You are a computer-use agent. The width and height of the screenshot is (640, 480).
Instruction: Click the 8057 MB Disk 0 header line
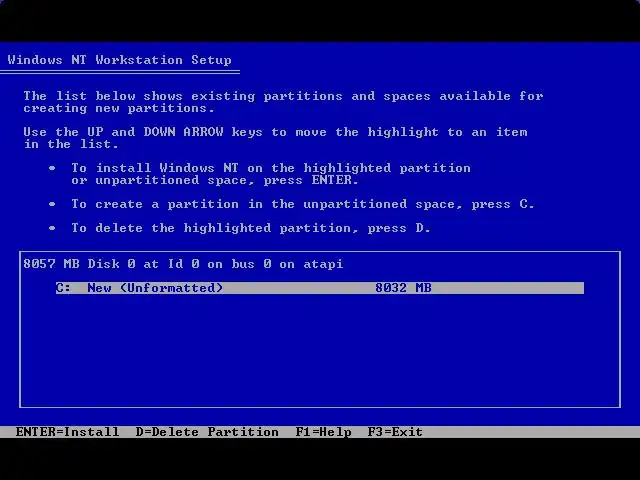click(183, 264)
